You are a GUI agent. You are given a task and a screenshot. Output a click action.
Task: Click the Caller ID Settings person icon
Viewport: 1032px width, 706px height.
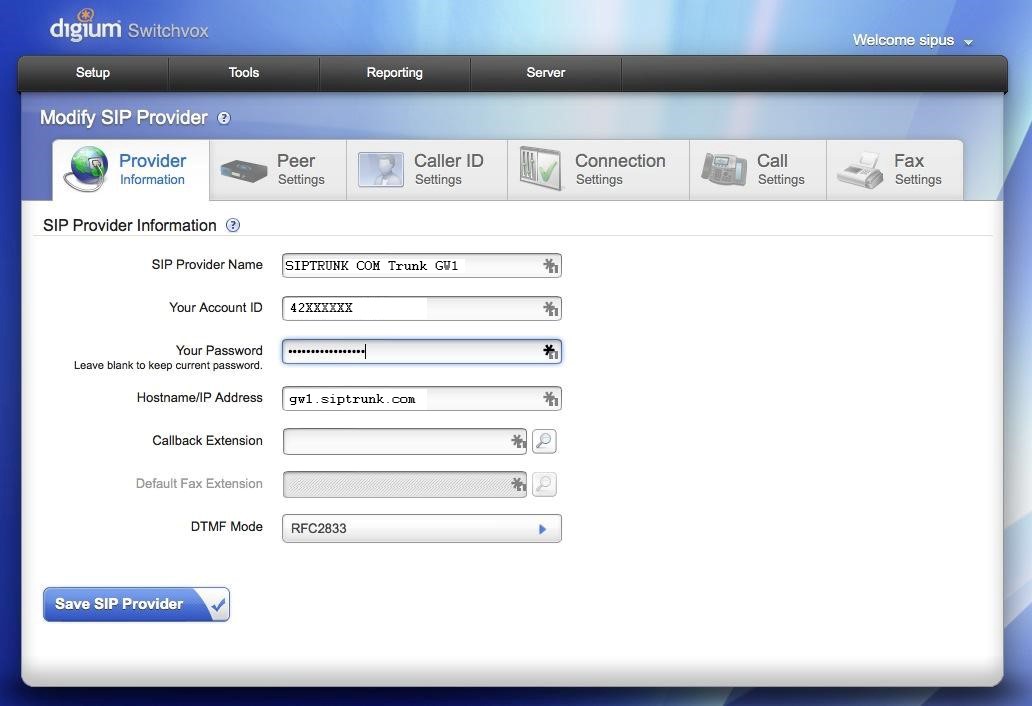(x=380, y=170)
